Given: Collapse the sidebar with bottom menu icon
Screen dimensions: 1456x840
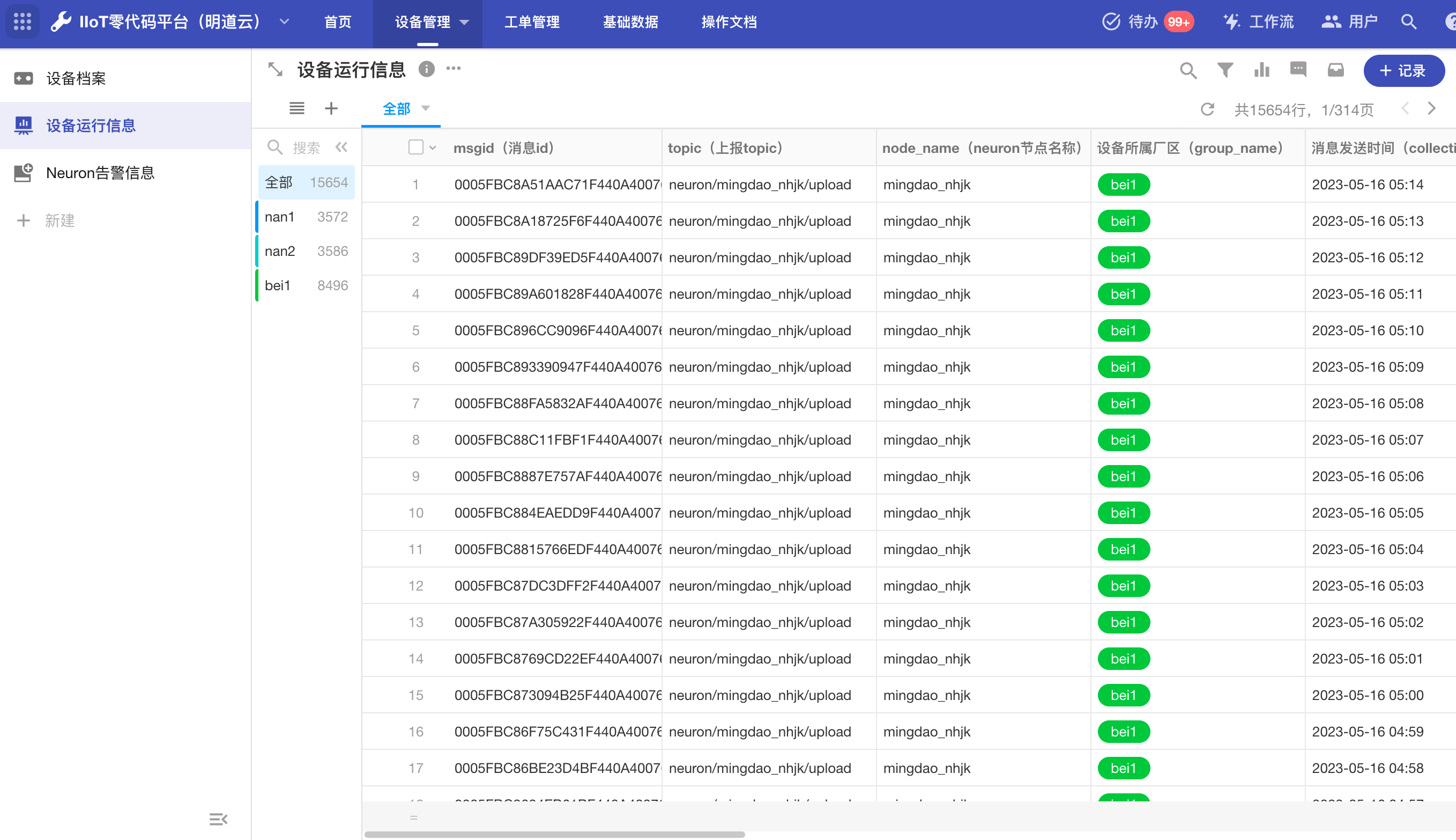Looking at the screenshot, I should point(218,819).
